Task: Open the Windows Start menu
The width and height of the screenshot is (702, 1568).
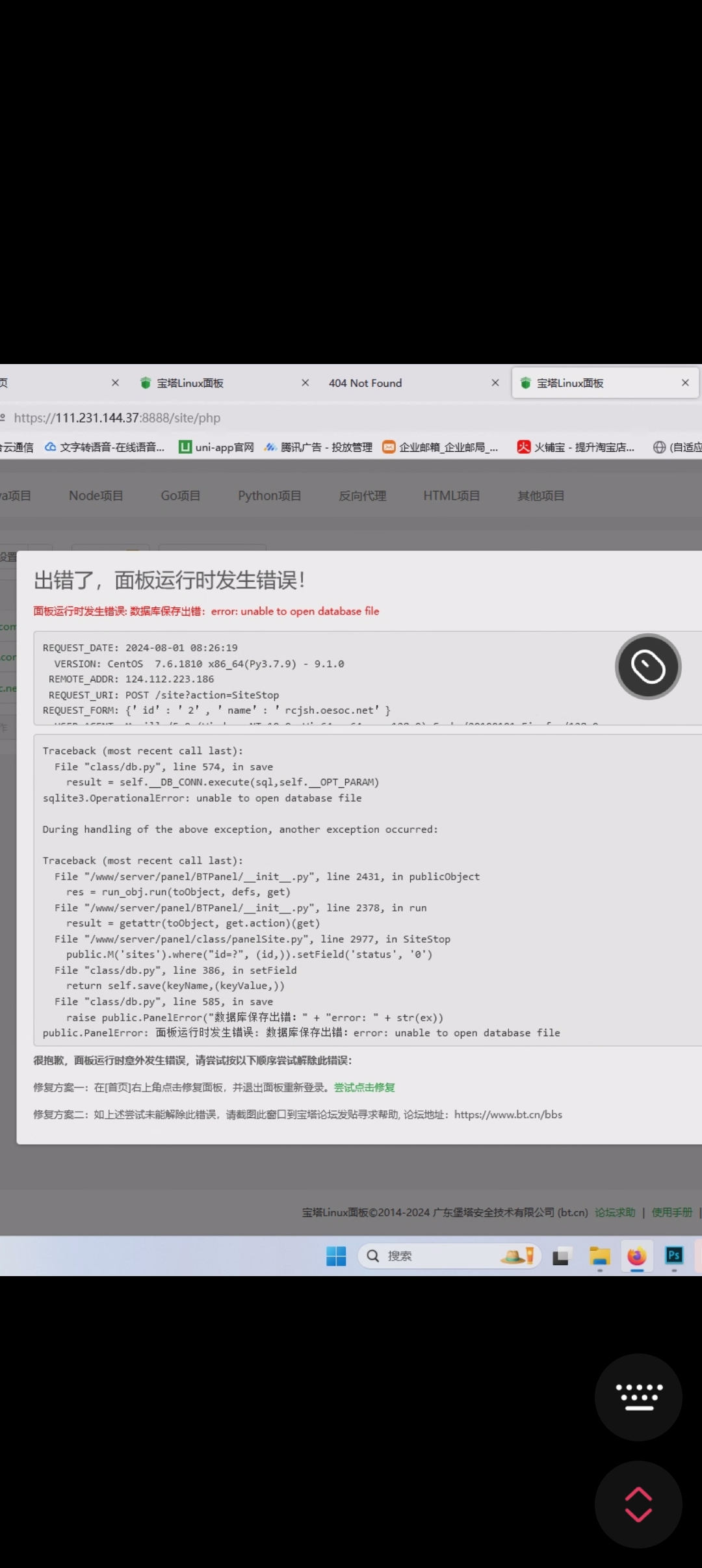Action: point(336,1256)
